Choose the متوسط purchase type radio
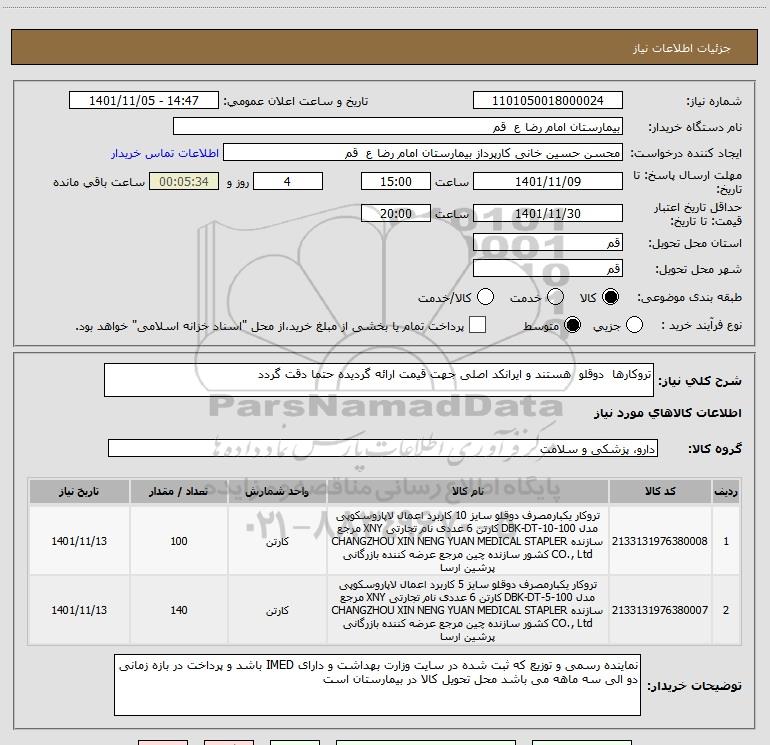 tap(572, 325)
